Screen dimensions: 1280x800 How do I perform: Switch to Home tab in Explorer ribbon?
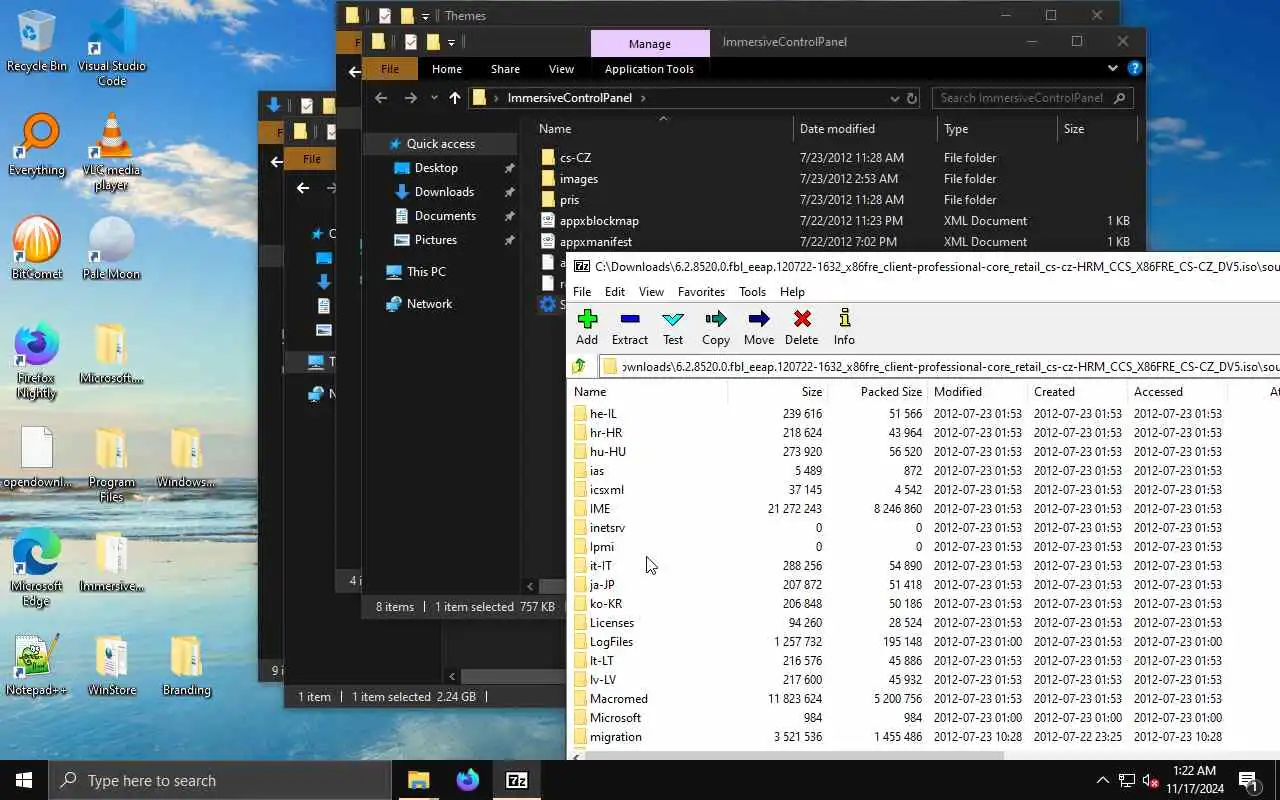click(x=447, y=69)
